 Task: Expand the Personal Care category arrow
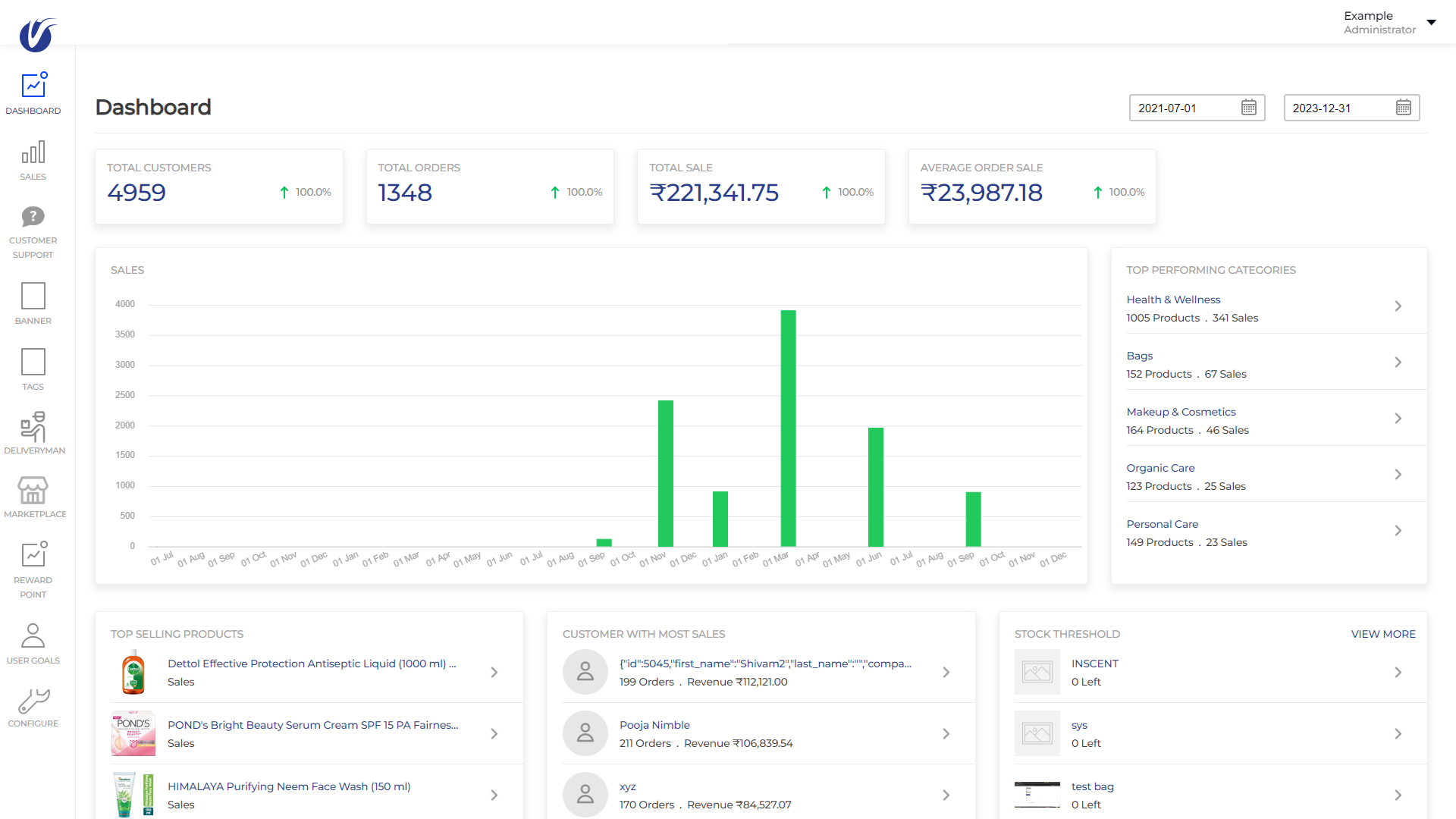tap(1398, 531)
